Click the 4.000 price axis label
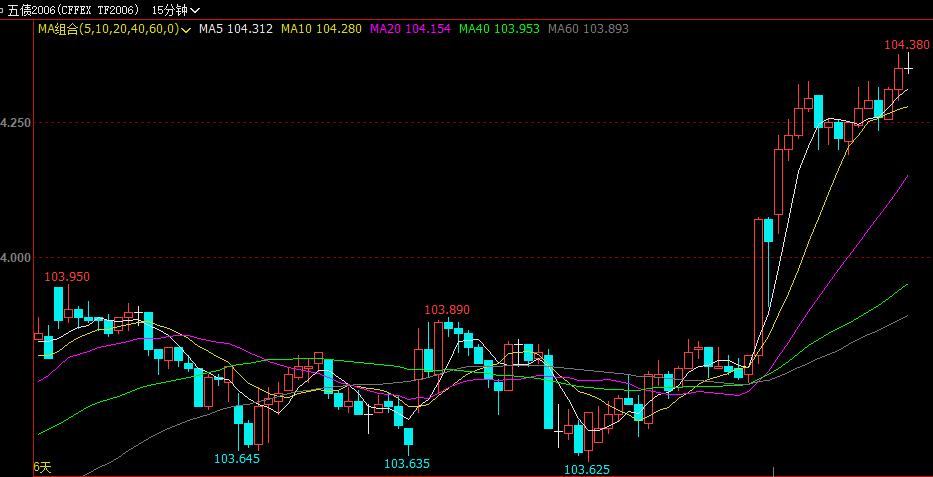This screenshot has width=933, height=477. pyautogui.click(x=15, y=257)
